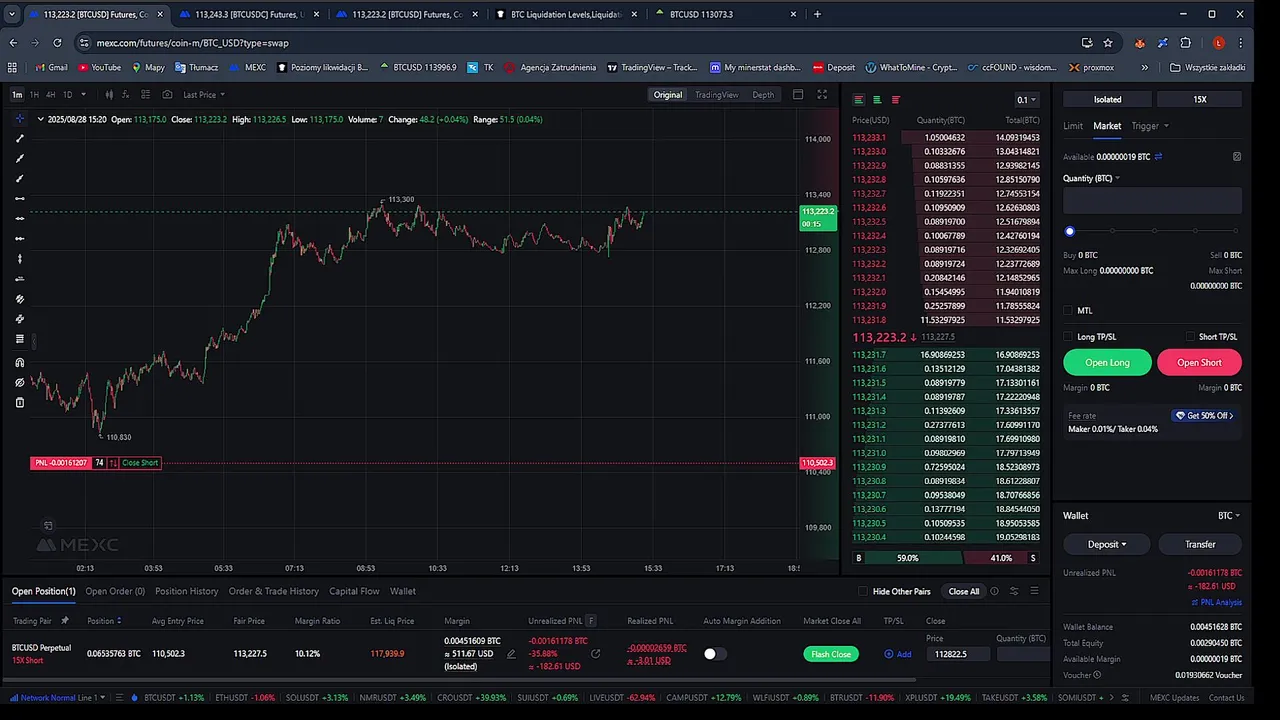Image resolution: width=1280 pixels, height=720 pixels.
Task: Click the Open Long button
Action: pyautogui.click(x=1107, y=362)
